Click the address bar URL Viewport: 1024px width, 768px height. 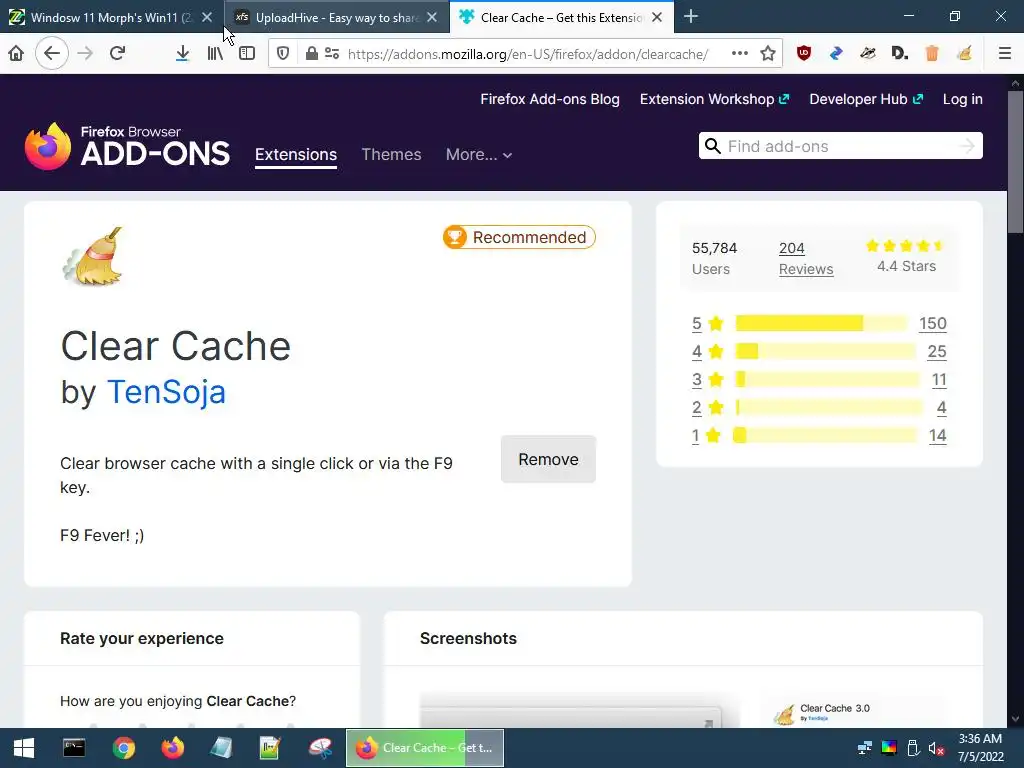pos(528,54)
